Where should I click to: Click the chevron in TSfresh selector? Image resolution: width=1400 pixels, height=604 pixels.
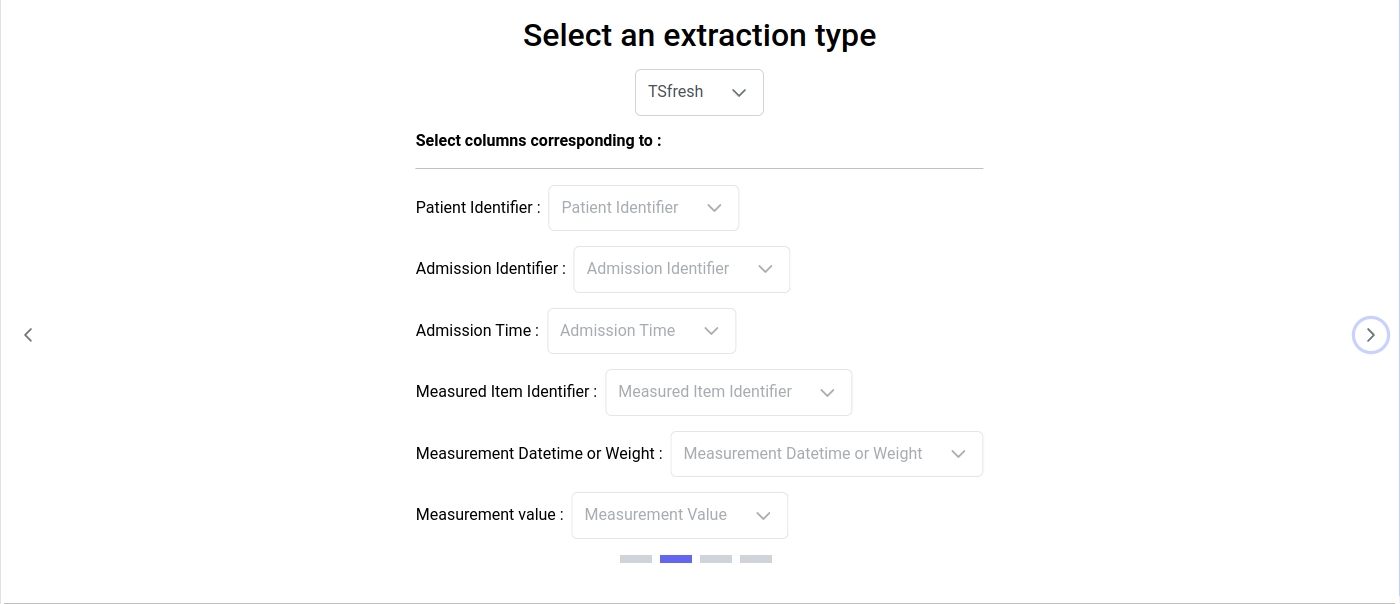739,93
